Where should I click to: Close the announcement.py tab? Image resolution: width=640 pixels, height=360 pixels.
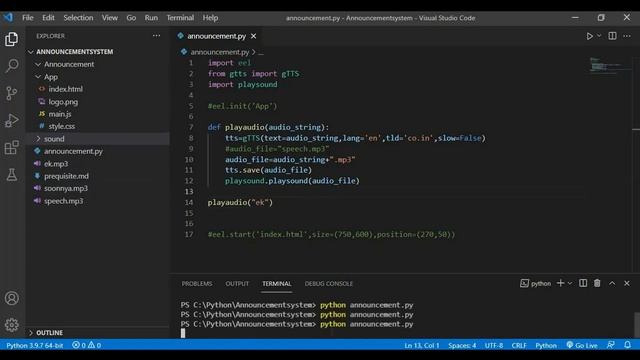coord(253,36)
